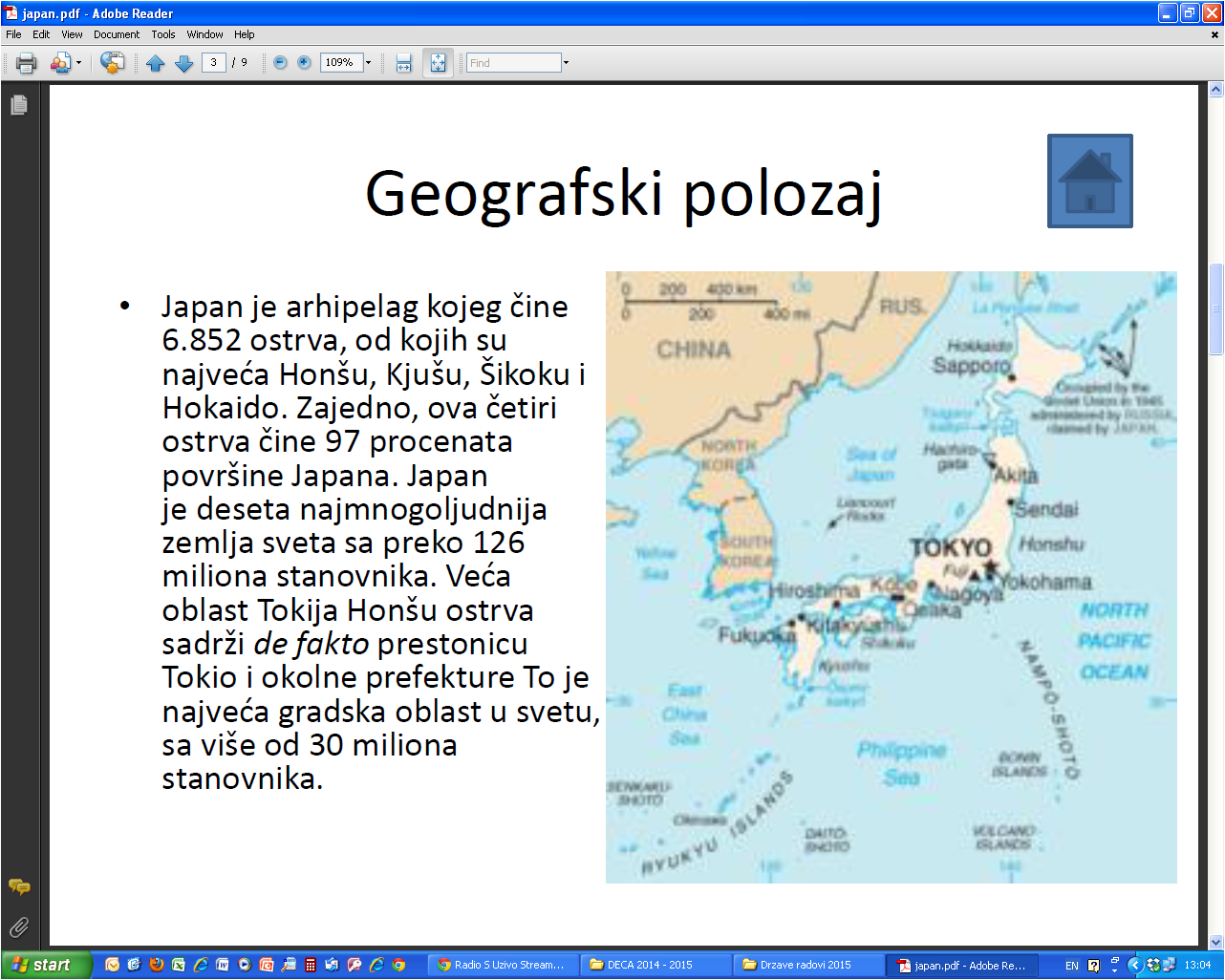Launch Excel from quick launch bar
Viewport: 1225px width, 980px height.
[179, 965]
